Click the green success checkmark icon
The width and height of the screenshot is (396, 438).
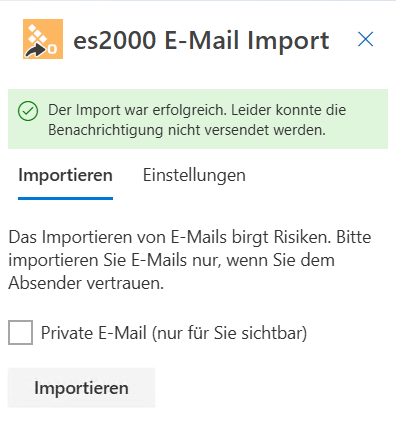(x=28, y=111)
